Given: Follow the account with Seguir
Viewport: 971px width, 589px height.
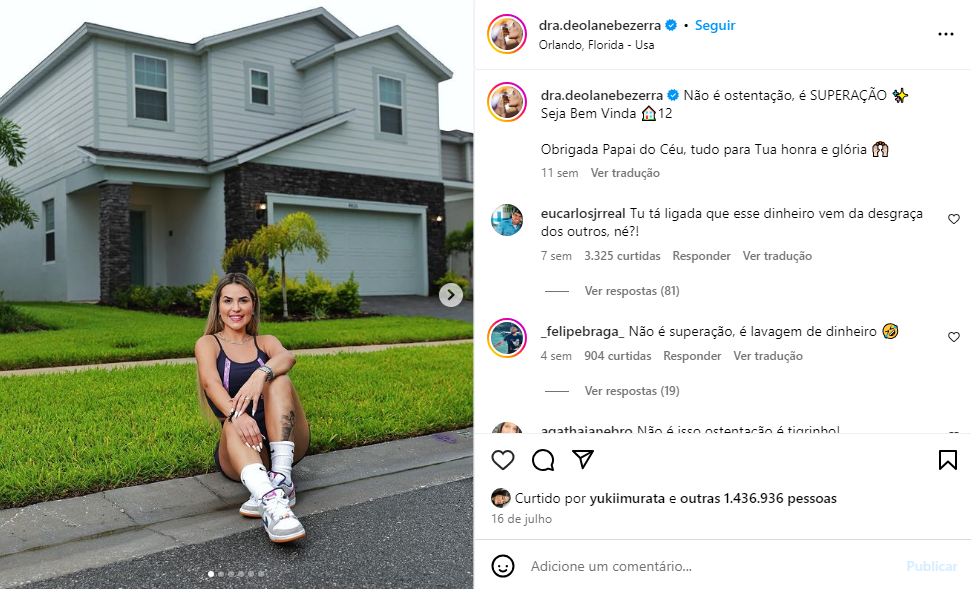Looking at the screenshot, I should pyautogui.click(x=715, y=25).
